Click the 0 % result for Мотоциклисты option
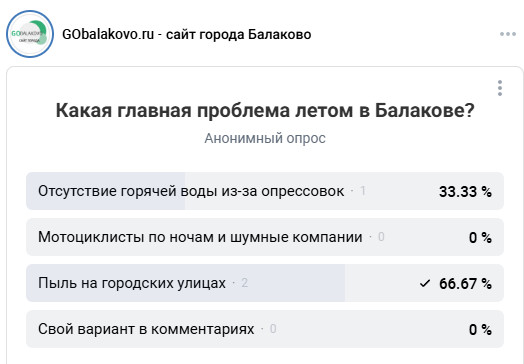Image resolution: width=524 pixels, height=364 pixels. pyautogui.click(x=480, y=238)
